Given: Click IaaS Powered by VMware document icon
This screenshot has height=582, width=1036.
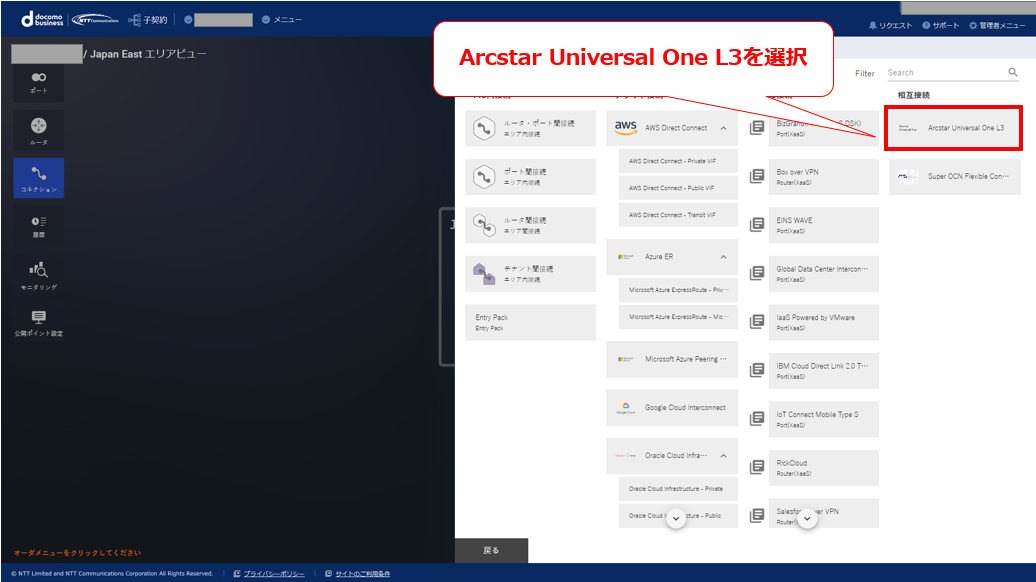Looking at the screenshot, I should (757, 322).
